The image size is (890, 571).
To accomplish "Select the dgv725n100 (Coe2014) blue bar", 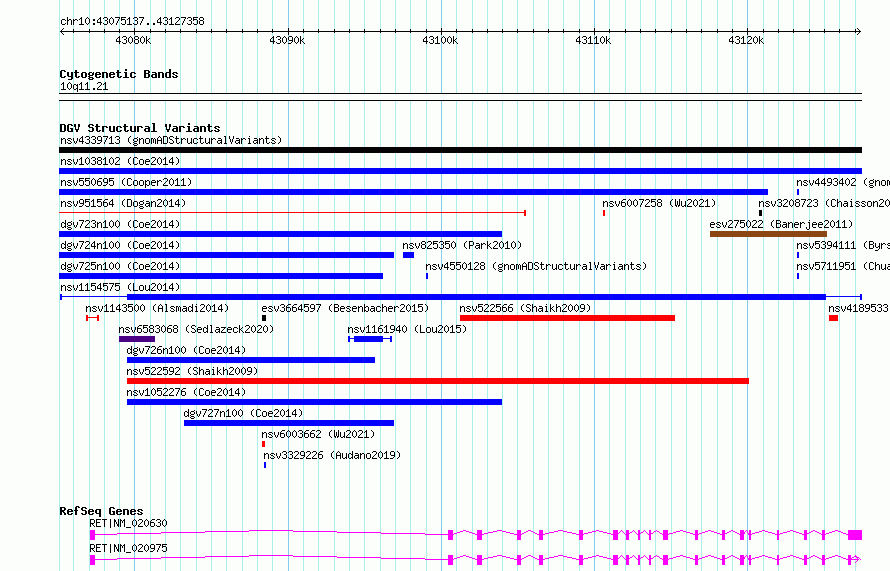I will (221, 276).
